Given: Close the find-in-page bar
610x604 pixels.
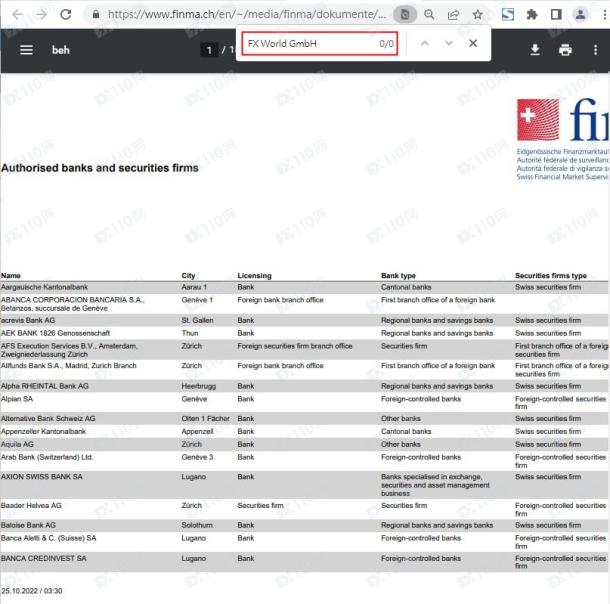Looking at the screenshot, I should (x=473, y=43).
